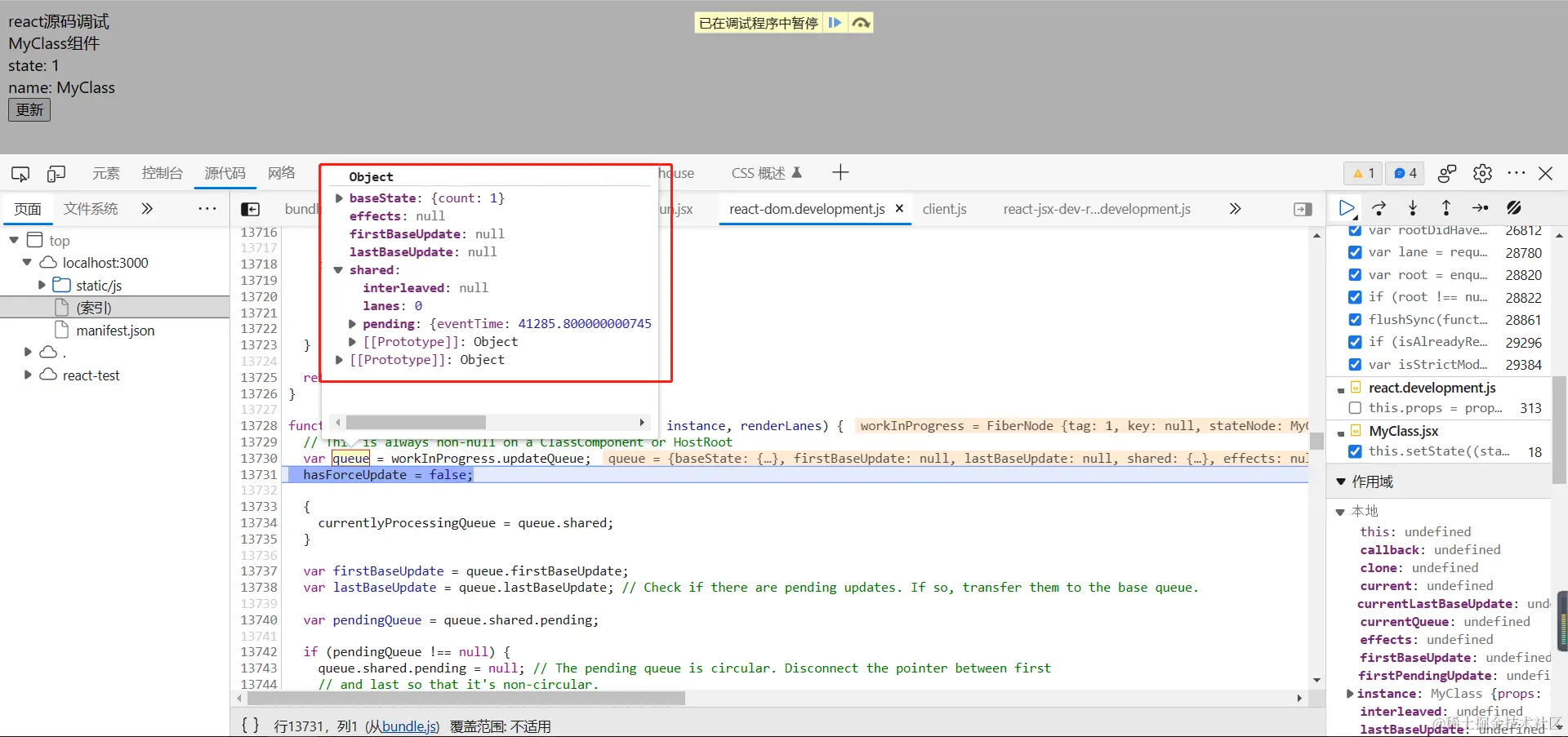Viewport: 1568px width, 737px height.
Task: Uncheck breakpoint 'this.setState((sta...' 18
Action: (1355, 451)
